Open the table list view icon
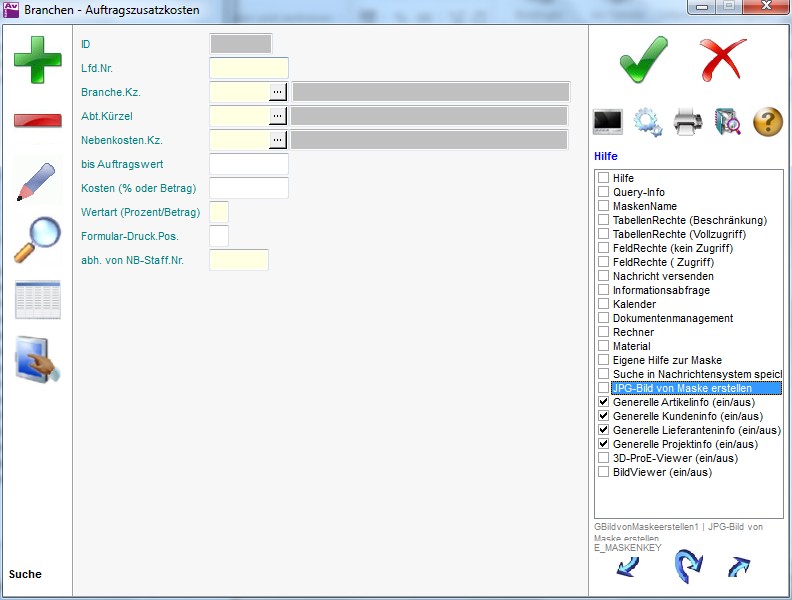This screenshot has height=600, width=792. tap(37, 300)
